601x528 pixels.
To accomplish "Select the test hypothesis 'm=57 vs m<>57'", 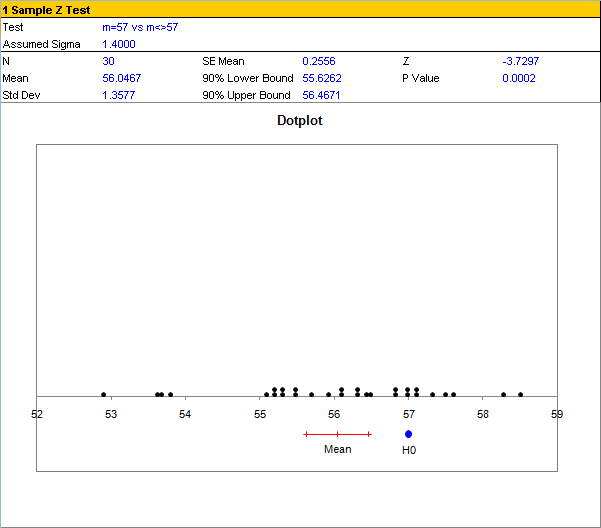I will pos(140,27).
